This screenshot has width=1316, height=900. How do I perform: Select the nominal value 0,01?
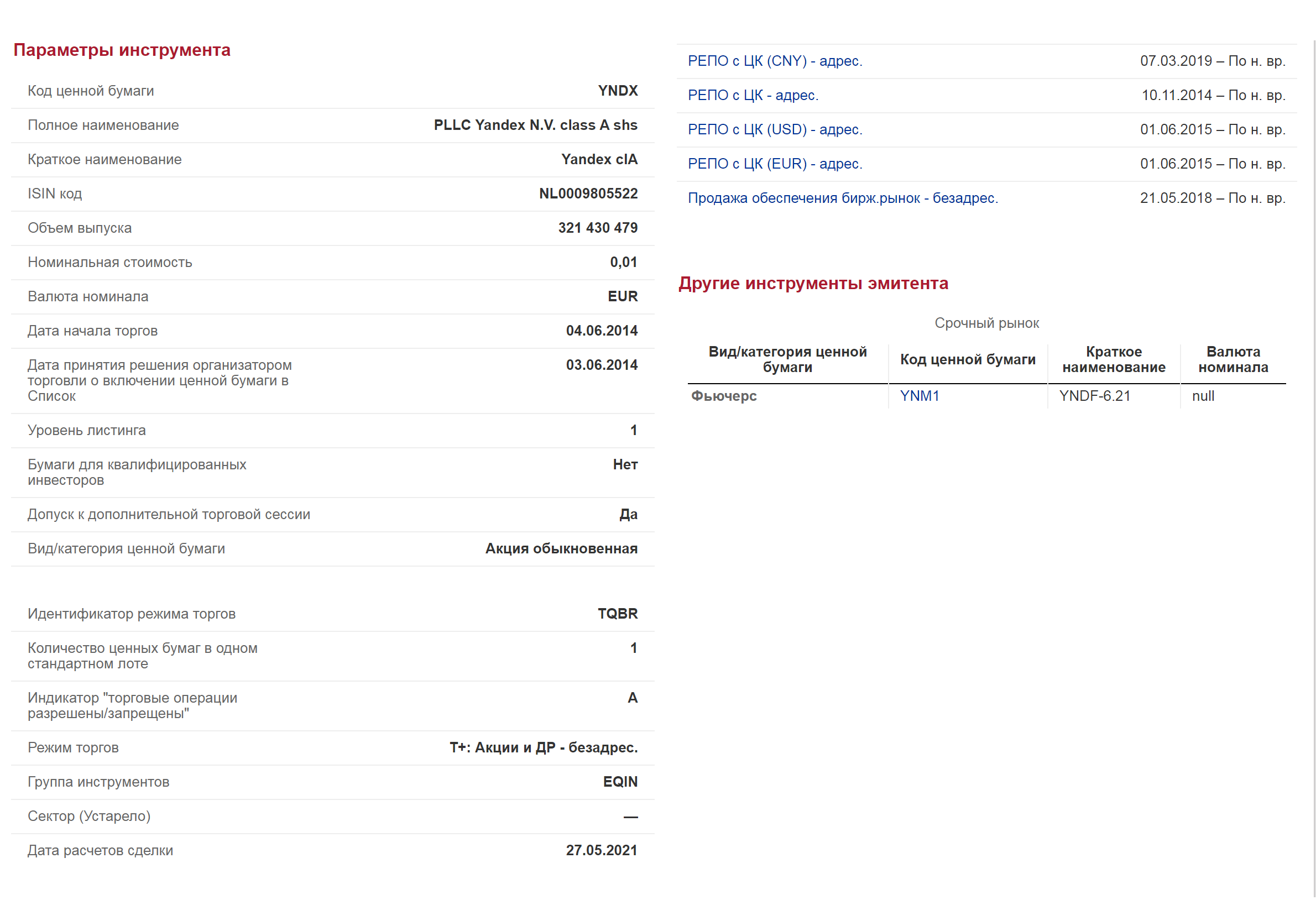624,262
